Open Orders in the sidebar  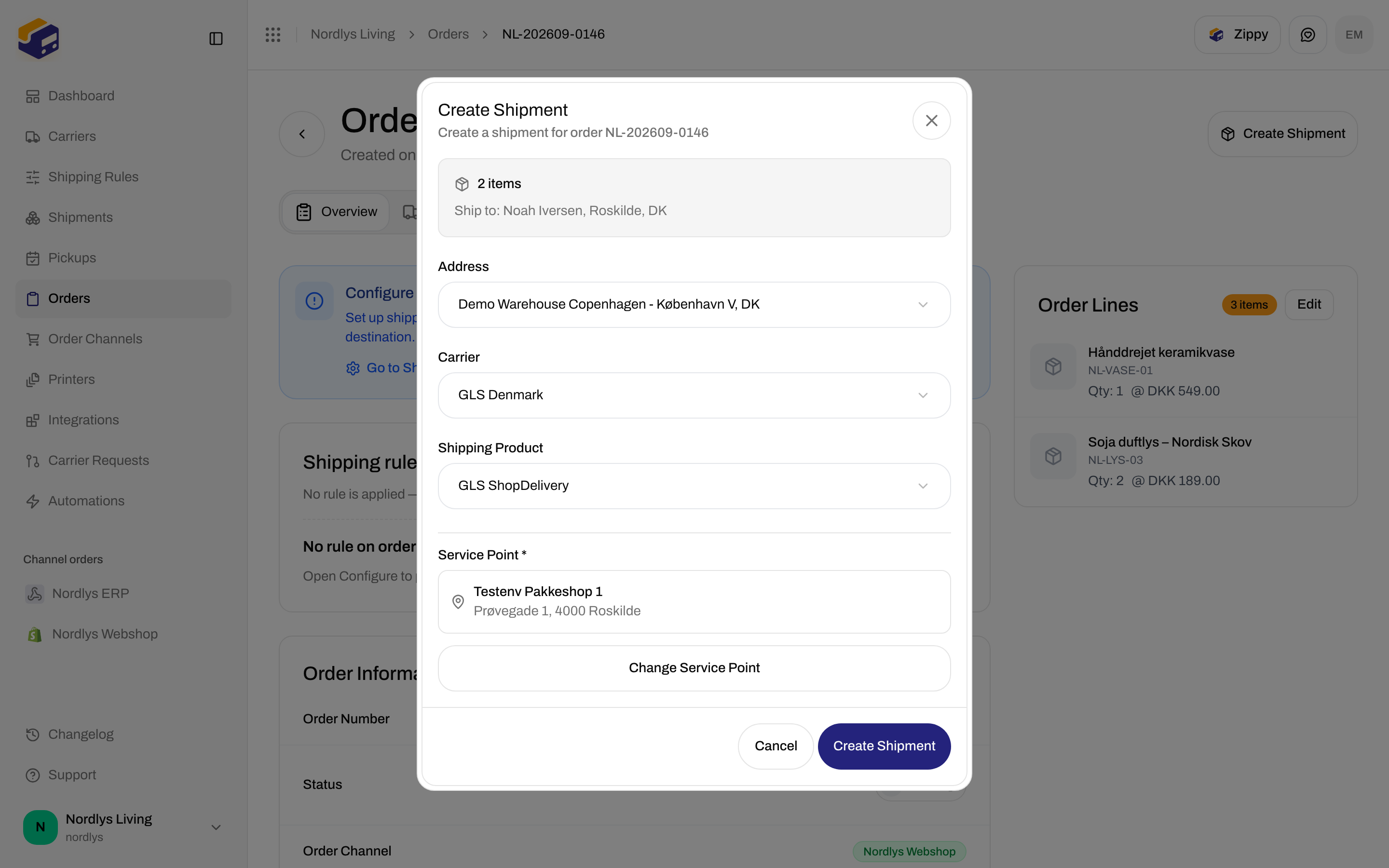pos(123,298)
